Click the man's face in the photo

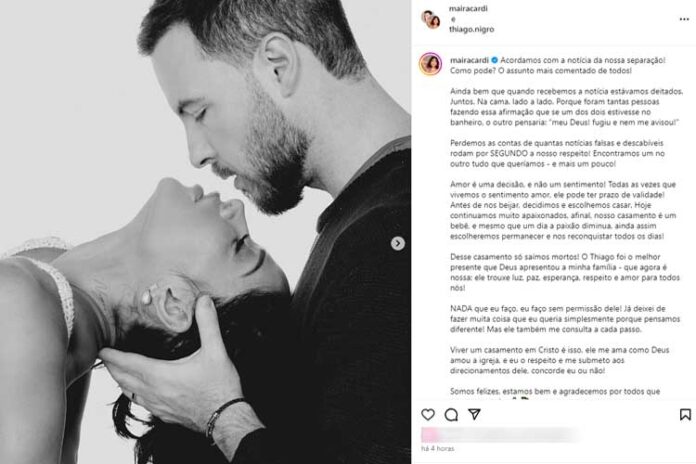click(249, 122)
